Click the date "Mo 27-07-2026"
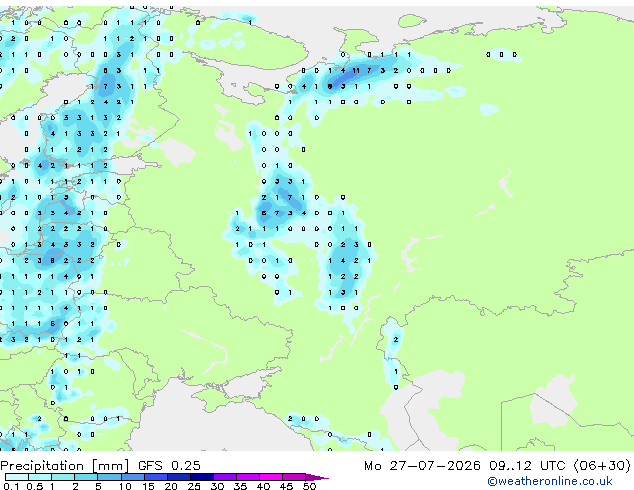This screenshot has width=634, height=490. tap(422, 466)
